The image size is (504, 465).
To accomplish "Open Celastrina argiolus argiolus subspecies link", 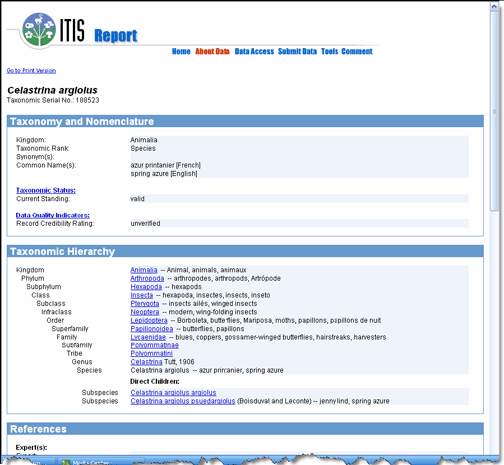I will 173,393.
